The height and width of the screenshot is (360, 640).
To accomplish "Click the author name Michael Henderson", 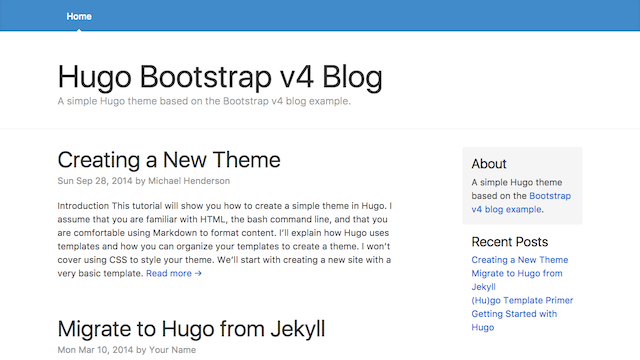I will pos(189,181).
